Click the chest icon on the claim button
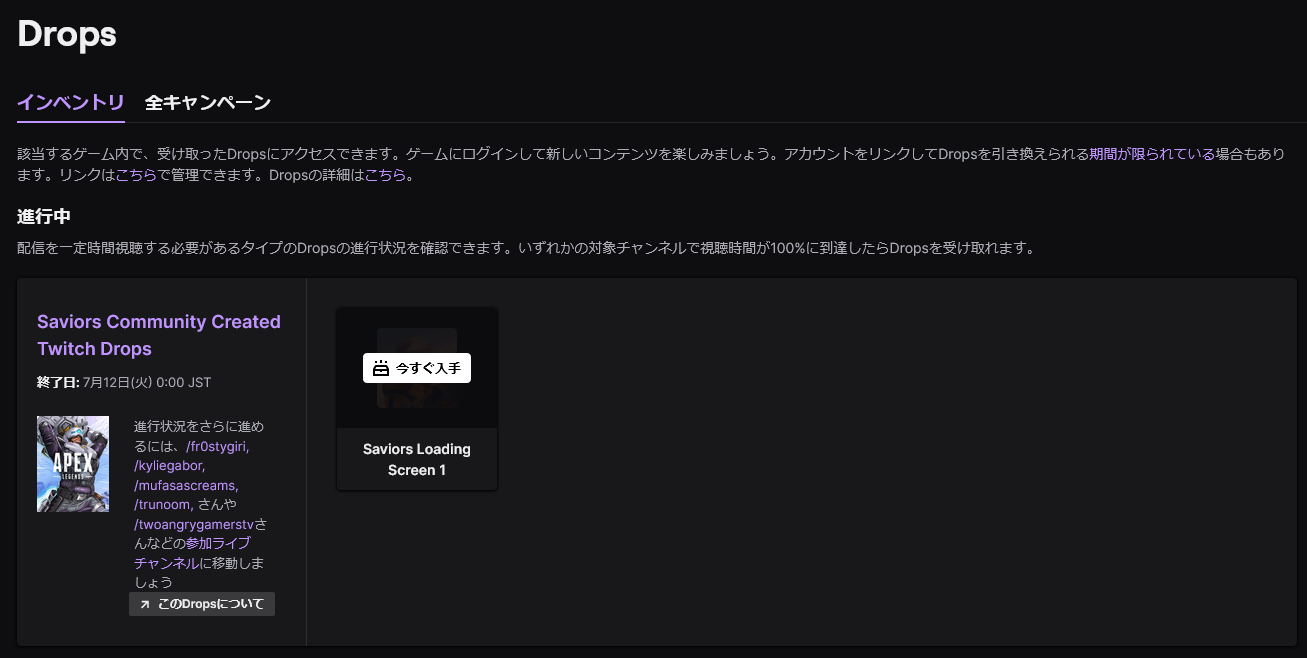The width and height of the screenshot is (1307, 658). 380,368
